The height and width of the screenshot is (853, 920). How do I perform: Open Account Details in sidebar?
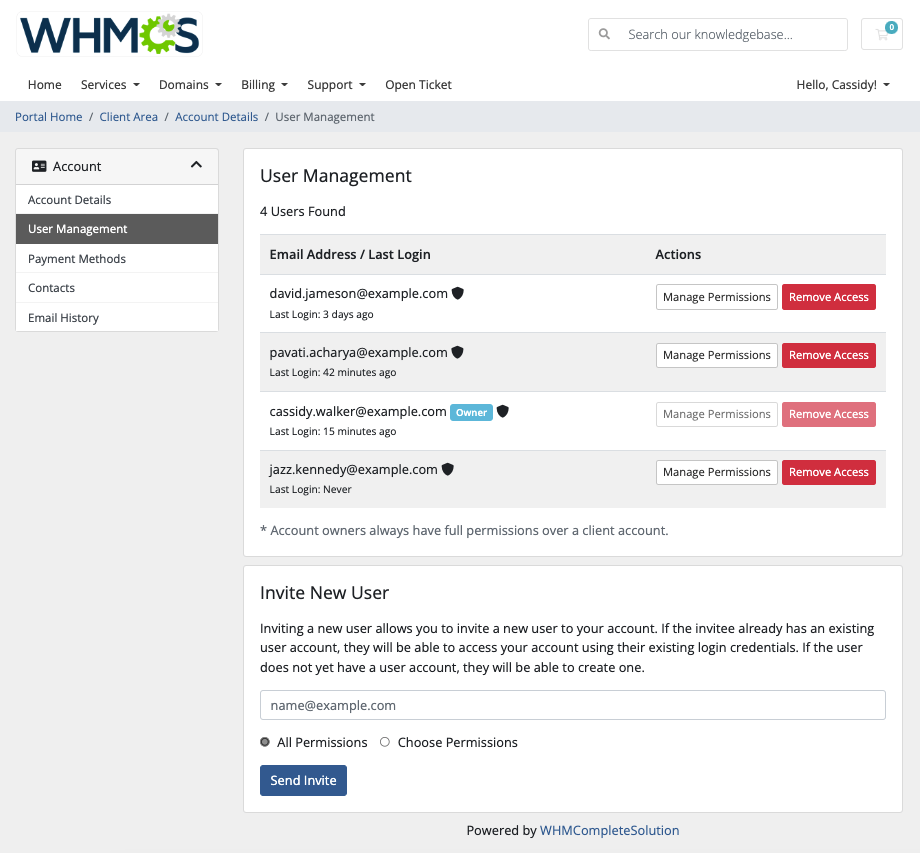coord(117,199)
